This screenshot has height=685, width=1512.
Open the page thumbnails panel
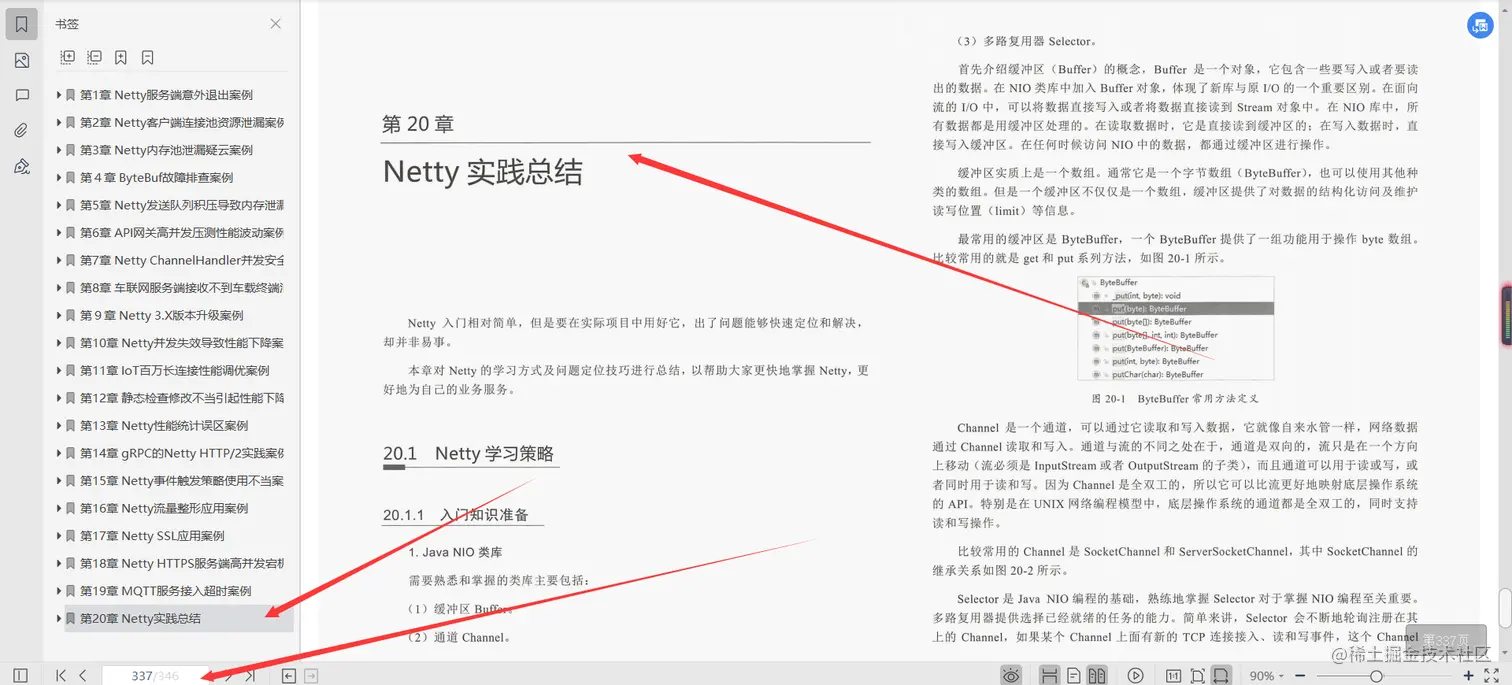(x=22, y=60)
